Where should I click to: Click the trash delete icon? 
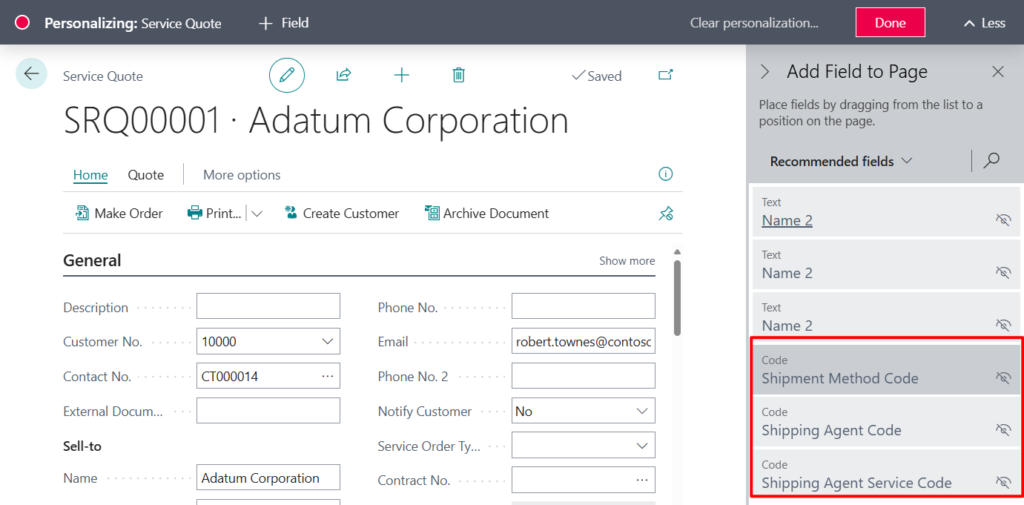pos(458,75)
